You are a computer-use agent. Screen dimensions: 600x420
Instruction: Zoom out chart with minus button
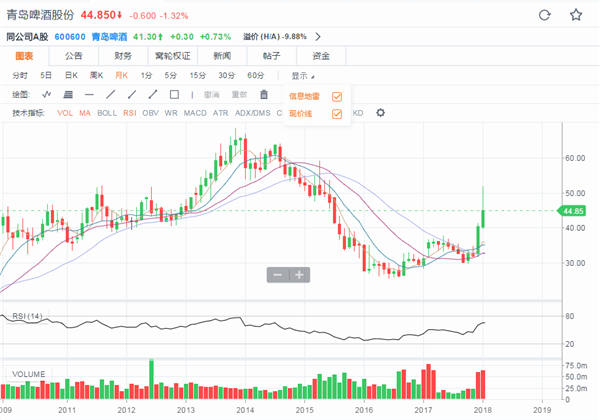tap(276, 274)
